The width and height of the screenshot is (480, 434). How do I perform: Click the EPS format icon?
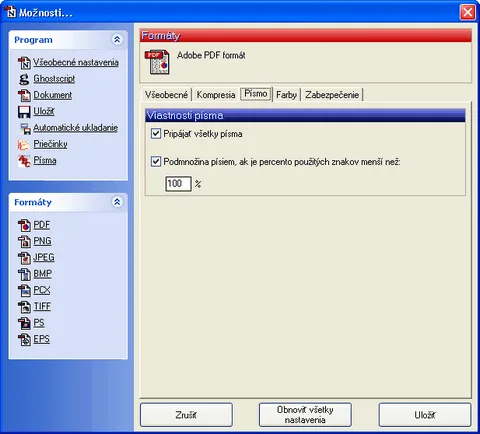(x=24, y=339)
